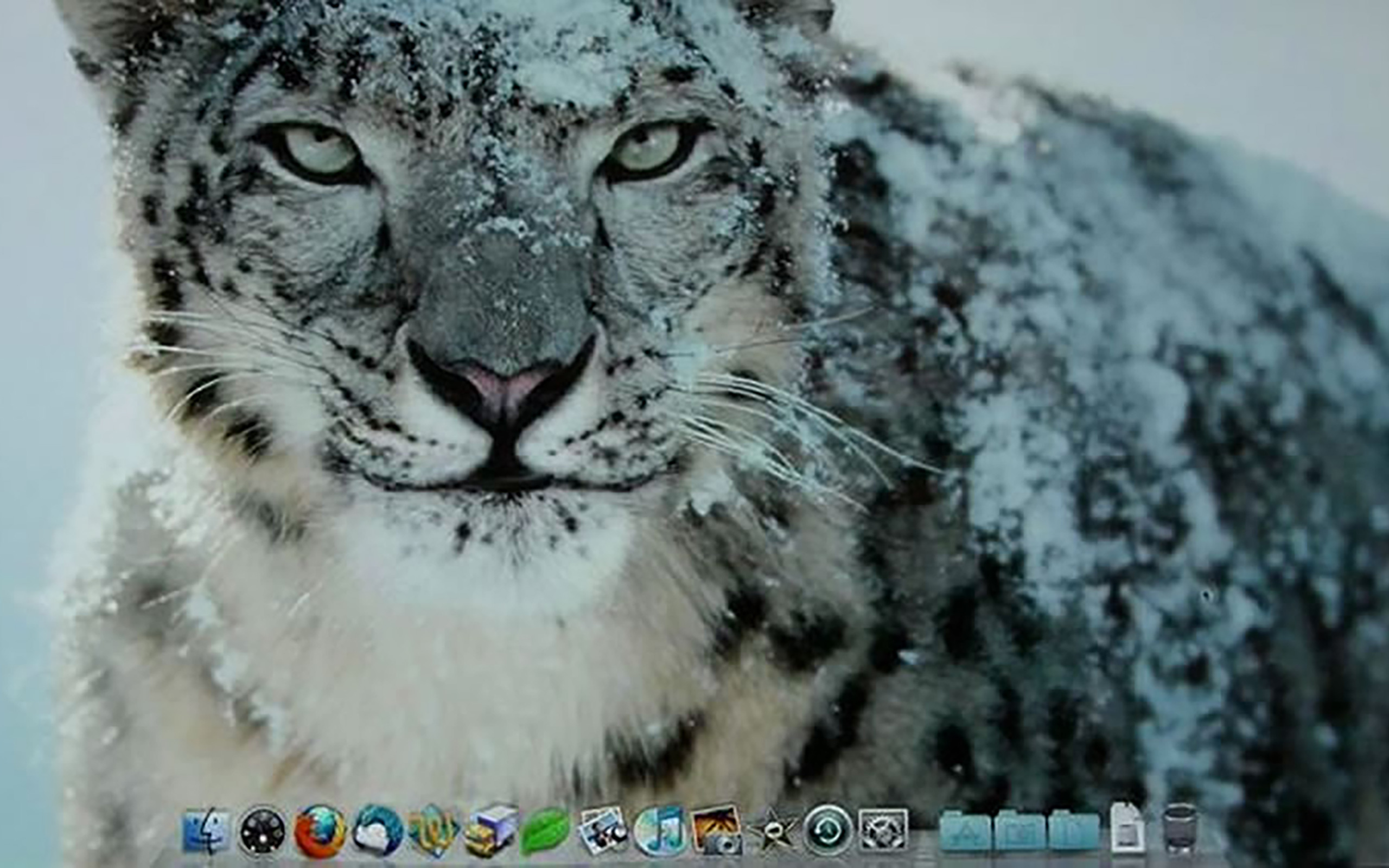Viewport: 1389px width, 868px height.
Task: Open the document file in dock
Action: click(x=1127, y=827)
